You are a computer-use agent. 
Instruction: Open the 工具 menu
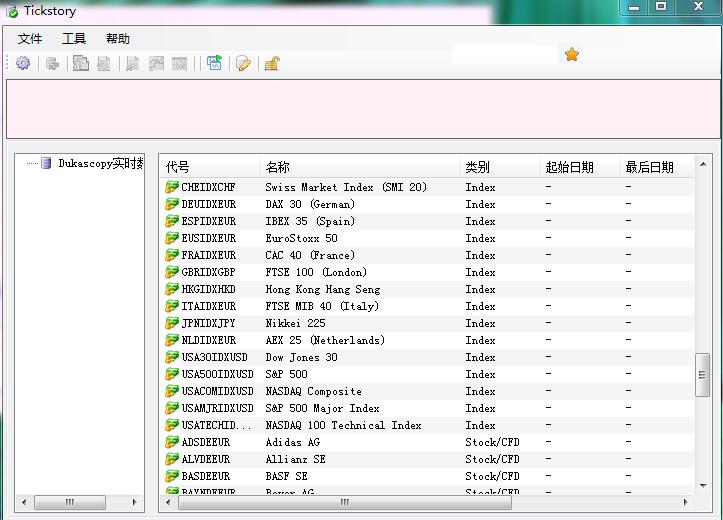tap(74, 39)
